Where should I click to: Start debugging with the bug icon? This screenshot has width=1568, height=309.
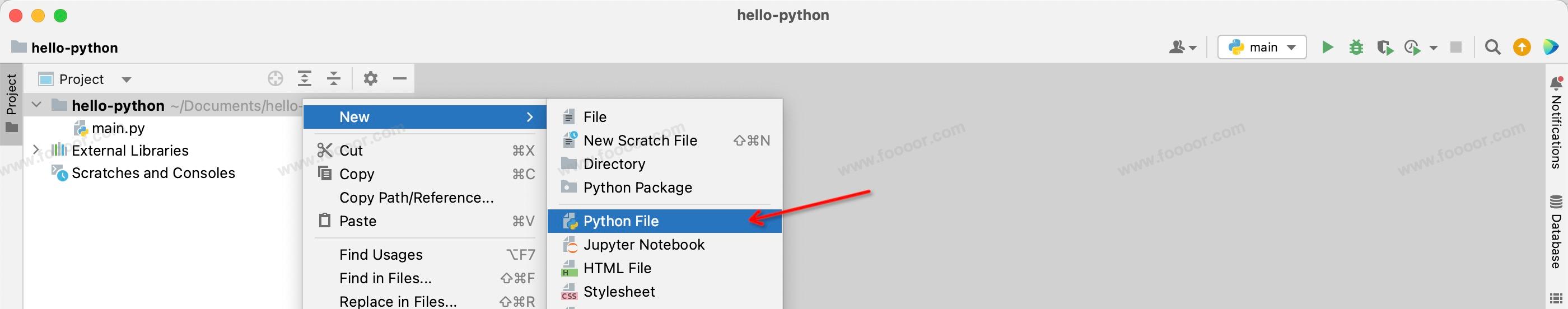[1356, 47]
